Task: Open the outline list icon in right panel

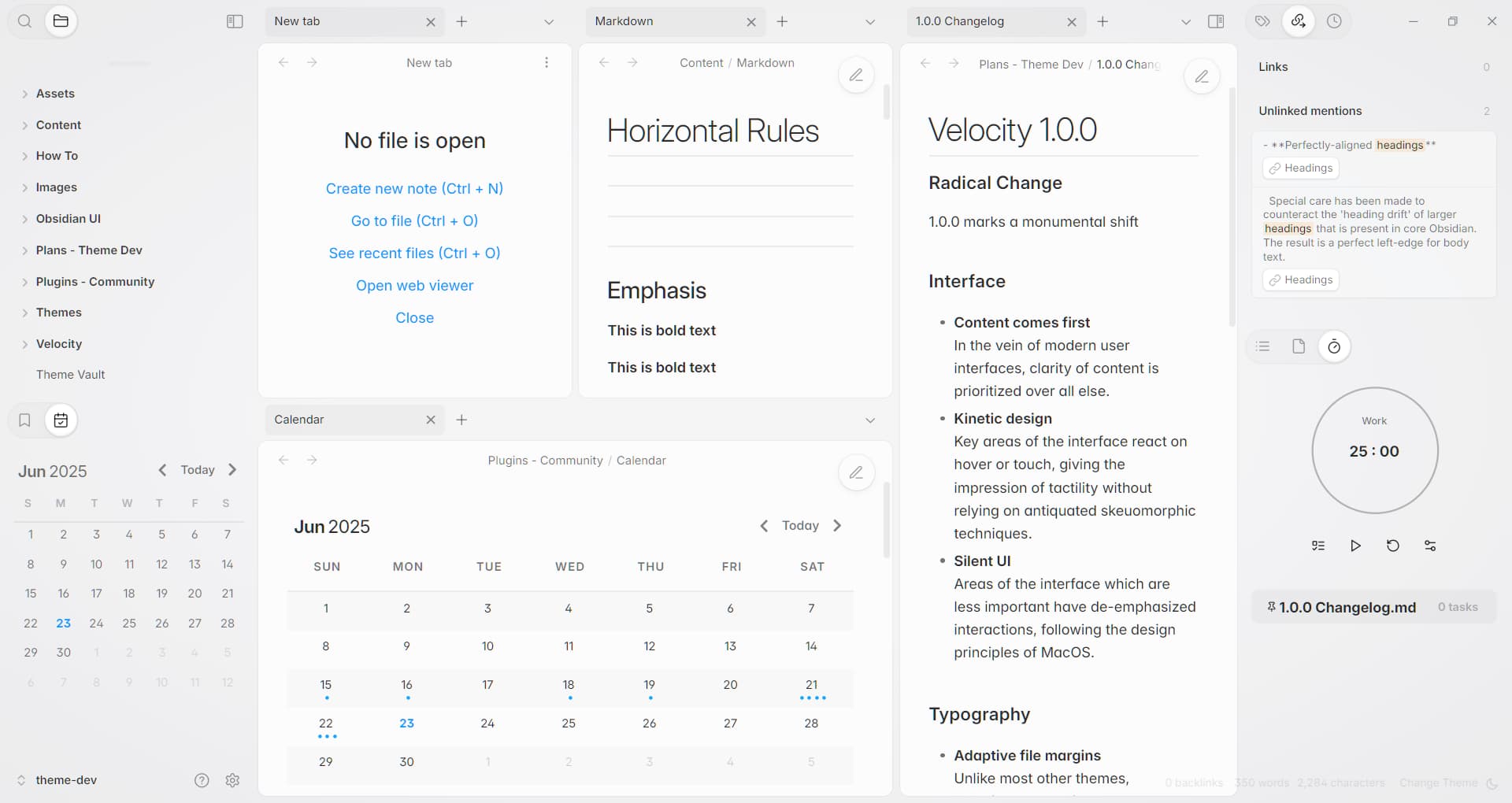Action: [1263, 346]
